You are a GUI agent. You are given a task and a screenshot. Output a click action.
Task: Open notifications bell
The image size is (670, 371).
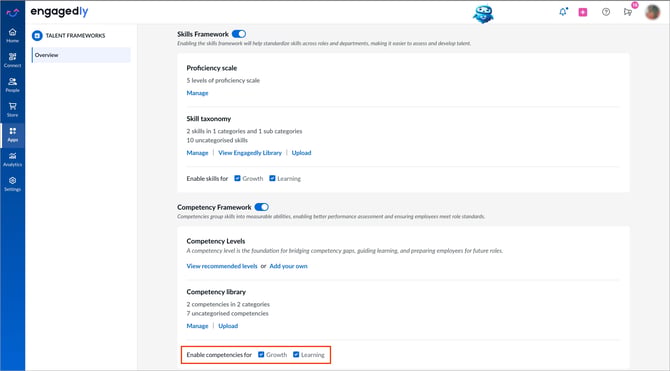point(563,12)
